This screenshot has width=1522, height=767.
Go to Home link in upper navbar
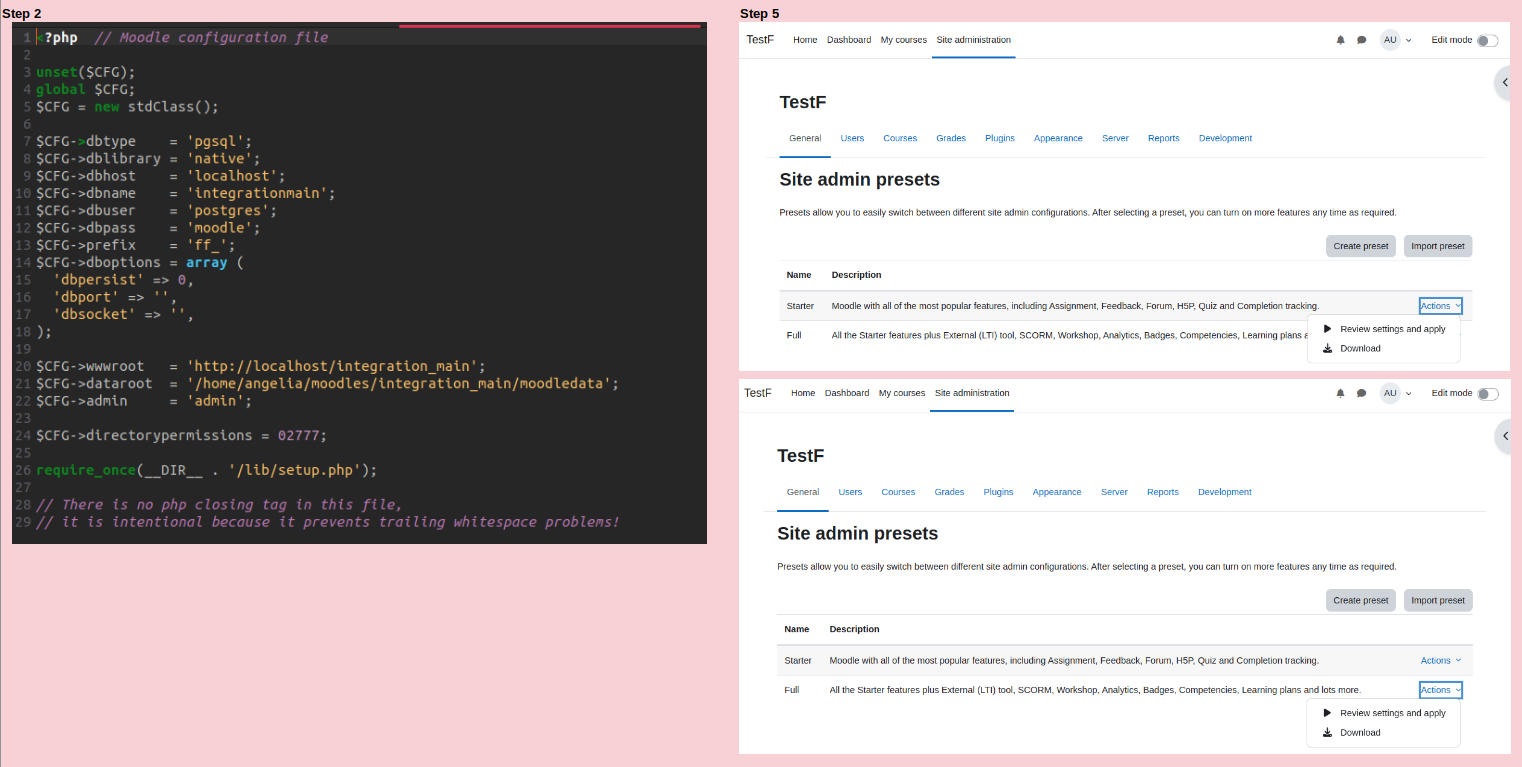point(805,40)
